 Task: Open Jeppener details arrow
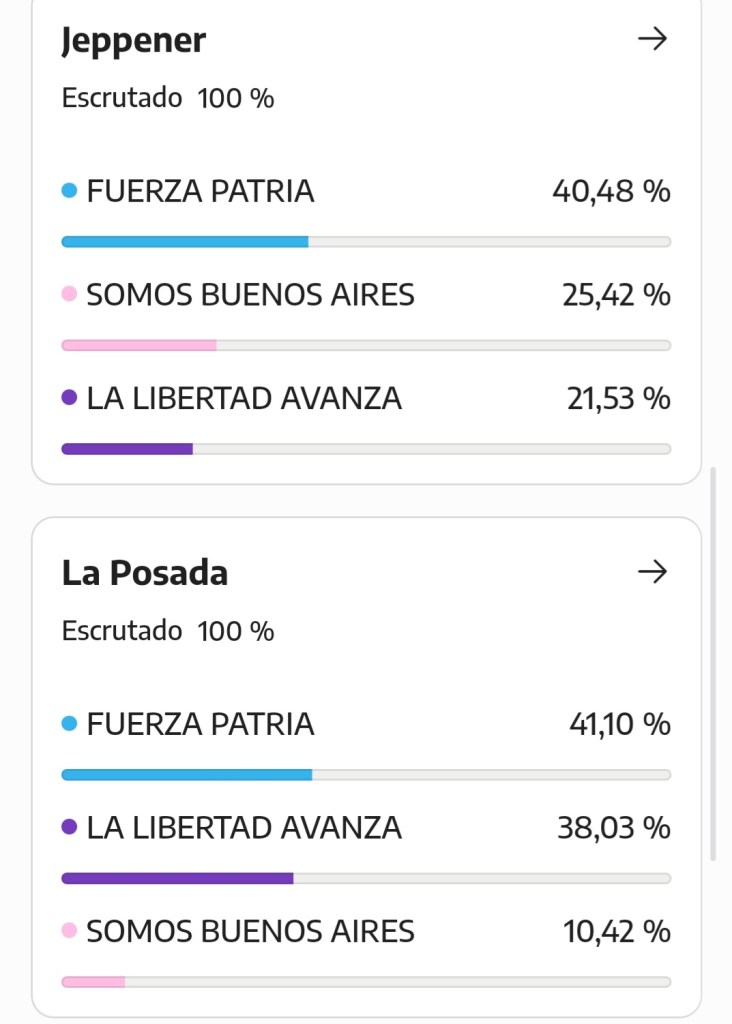(x=652, y=40)
